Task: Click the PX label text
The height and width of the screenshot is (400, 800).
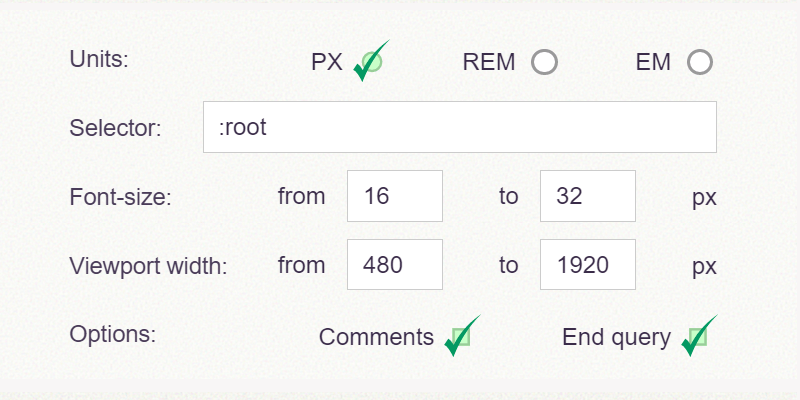Action: [x=327, y=63]
